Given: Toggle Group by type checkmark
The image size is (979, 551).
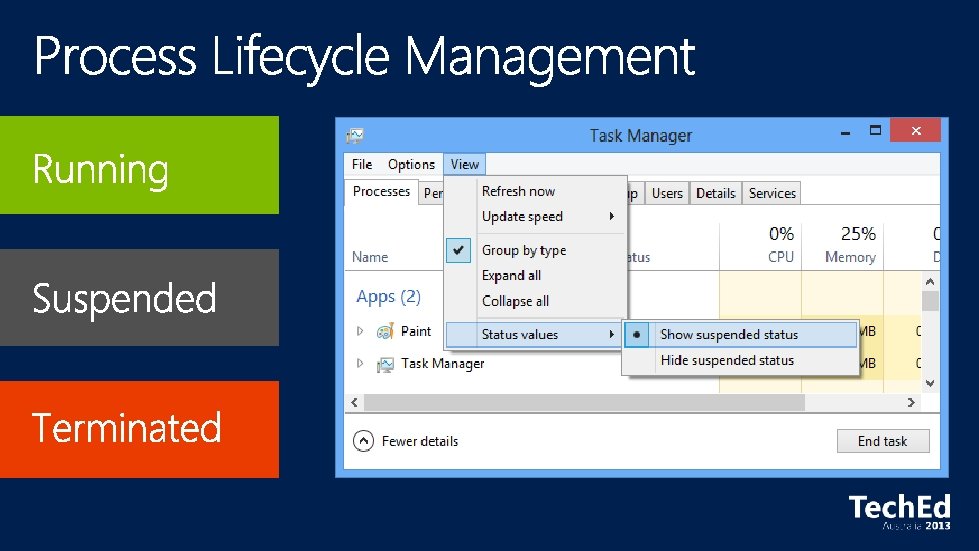Looking at the screenshot, I should coord(458,250).
